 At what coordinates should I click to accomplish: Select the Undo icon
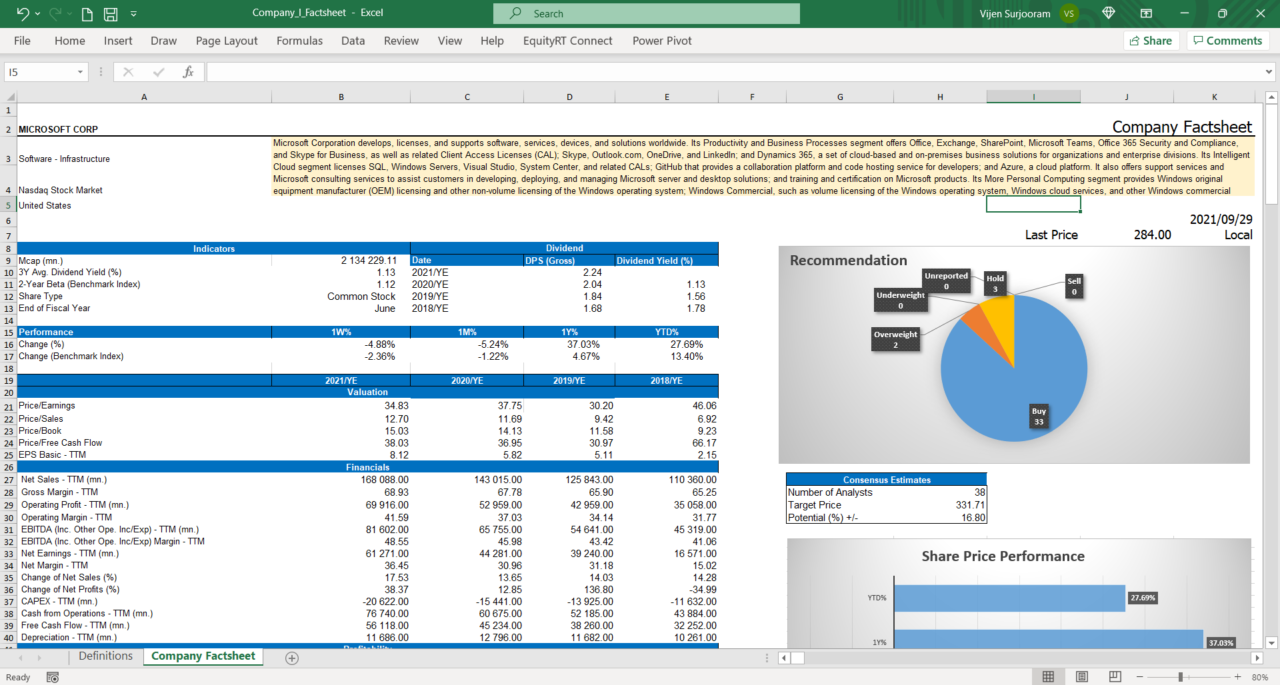23,14
